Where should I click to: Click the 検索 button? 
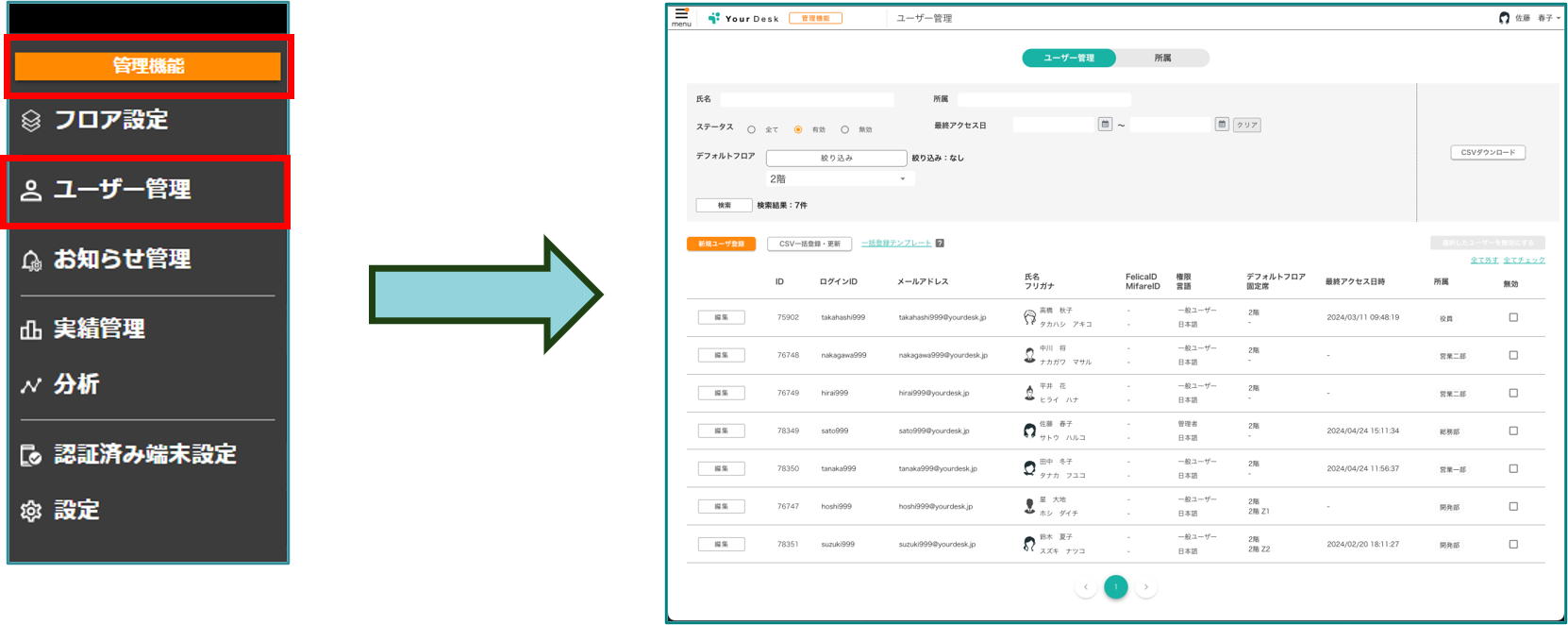pyautogui.click(x=724, y=205)
